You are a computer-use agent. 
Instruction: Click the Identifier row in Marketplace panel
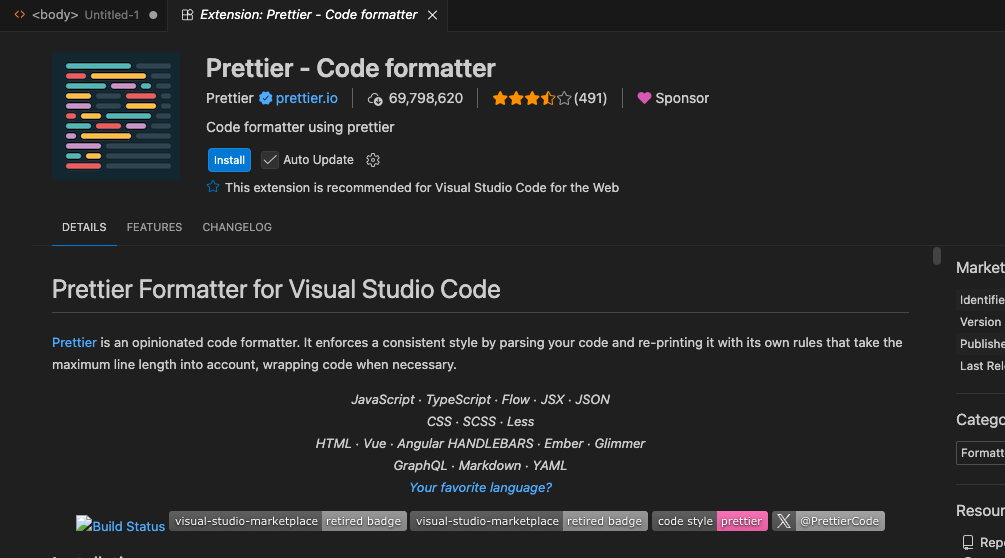point(981,300)
